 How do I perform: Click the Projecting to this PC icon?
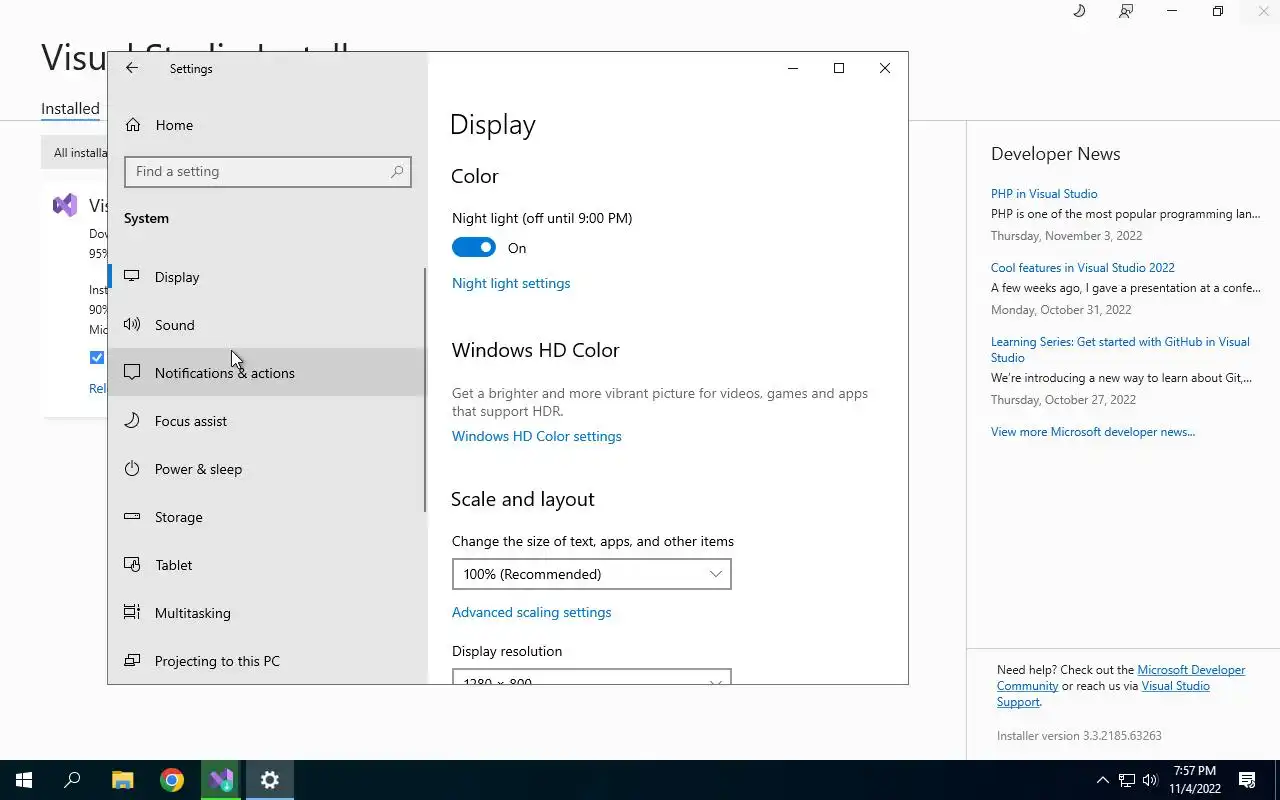132,660
